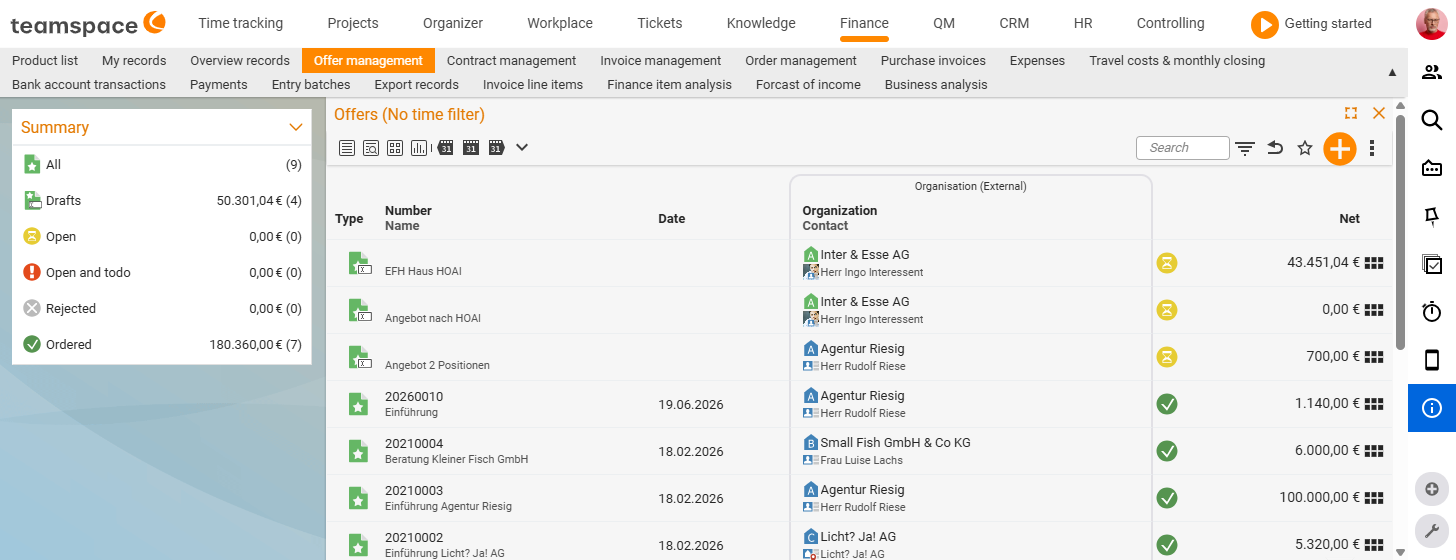Expand the time filter chevron in toolbar
The width and height of the screenshot is (1456, 560).
(x=522, y=148)
